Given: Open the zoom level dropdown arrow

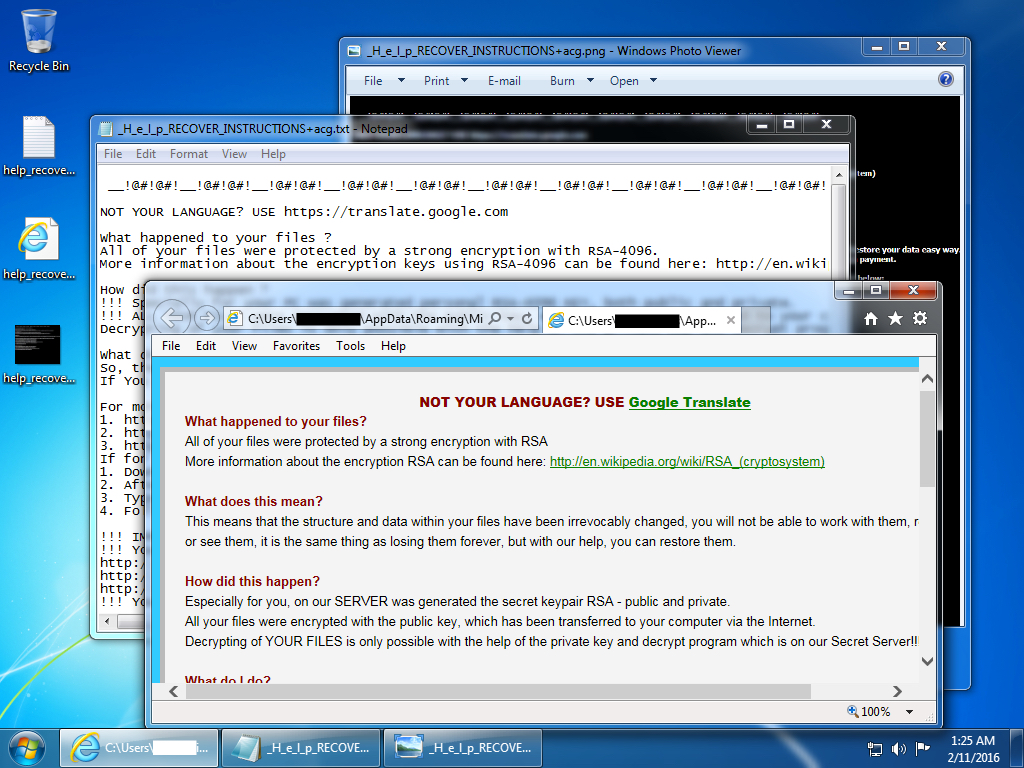Looking at the screenshot, I should (909, 712).
